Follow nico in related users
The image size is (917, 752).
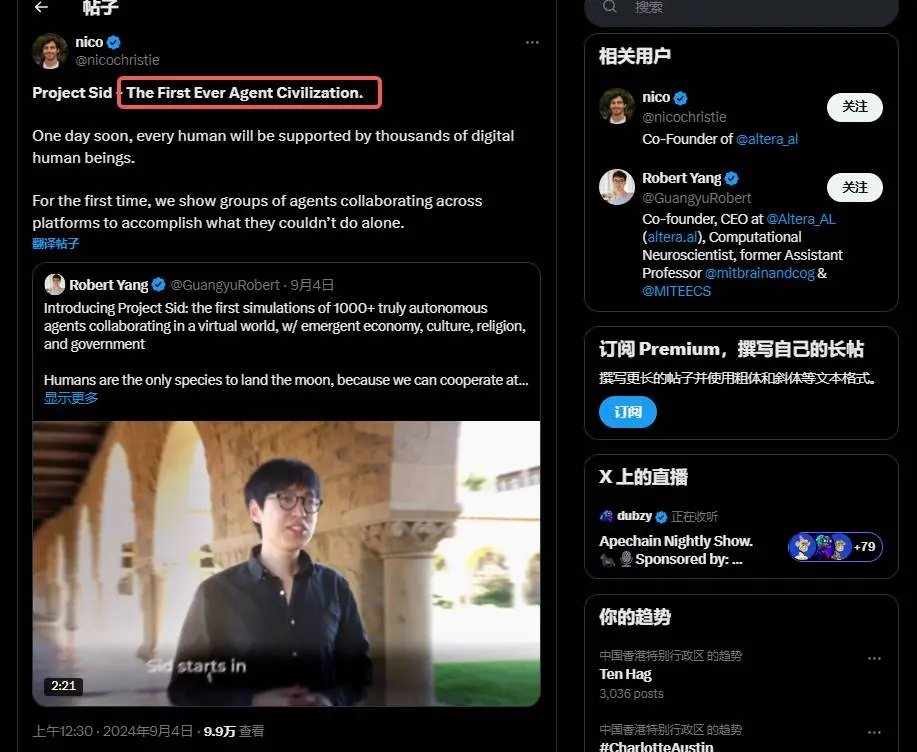(x=854, y=107)
